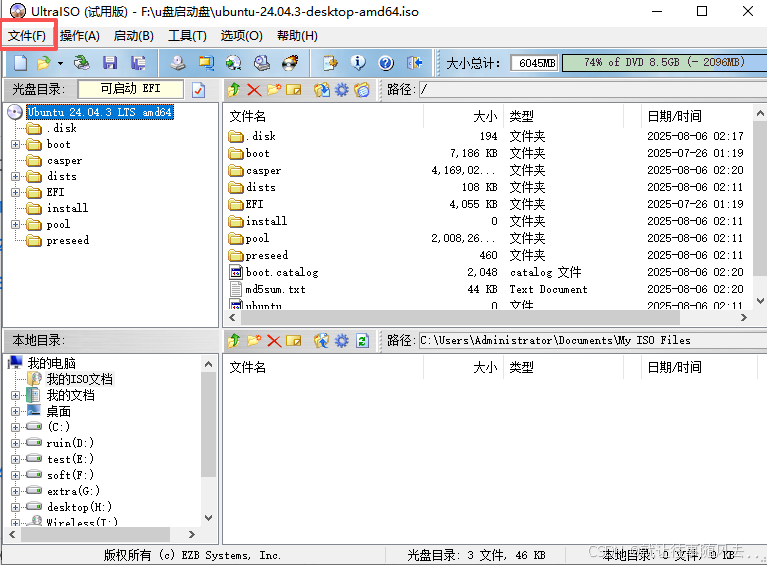Image resolution: width=767 pixels, height=565 pixels.
Task: Click Rename icon in local pane toolbar
Action: pyautogui.click(x=293, y=340)
